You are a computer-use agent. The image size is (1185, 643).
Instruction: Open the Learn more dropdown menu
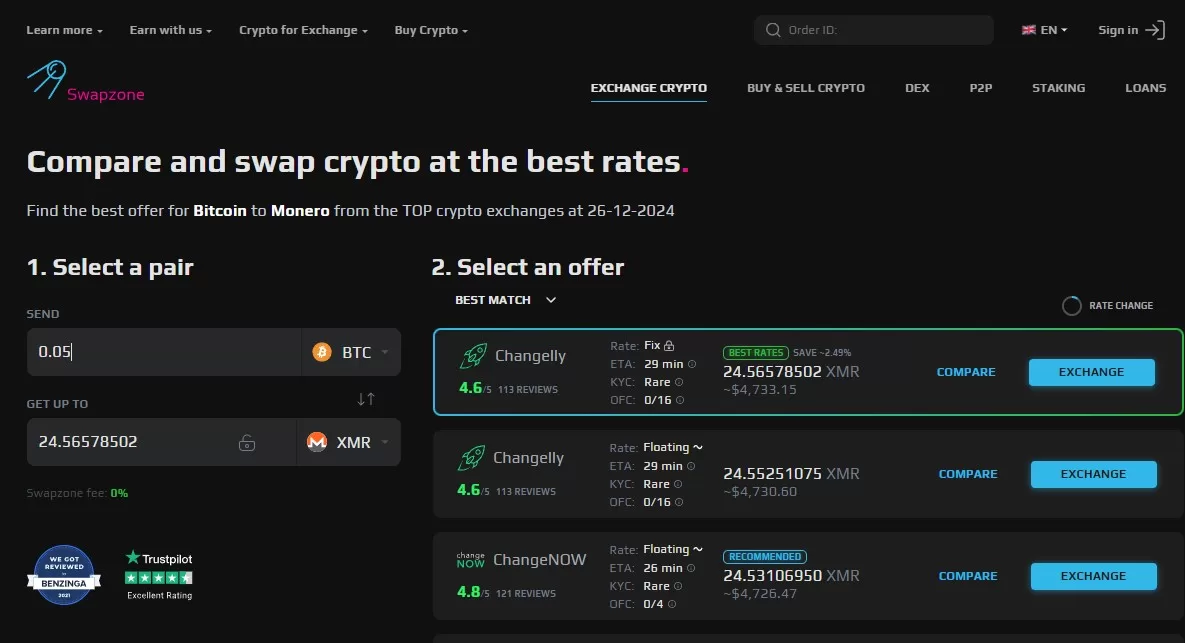pyautogui.click(x=64, y=30)
